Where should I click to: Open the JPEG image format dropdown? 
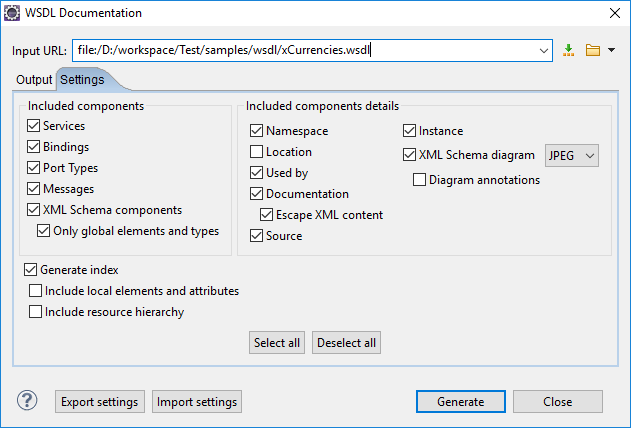click(572, 155)
